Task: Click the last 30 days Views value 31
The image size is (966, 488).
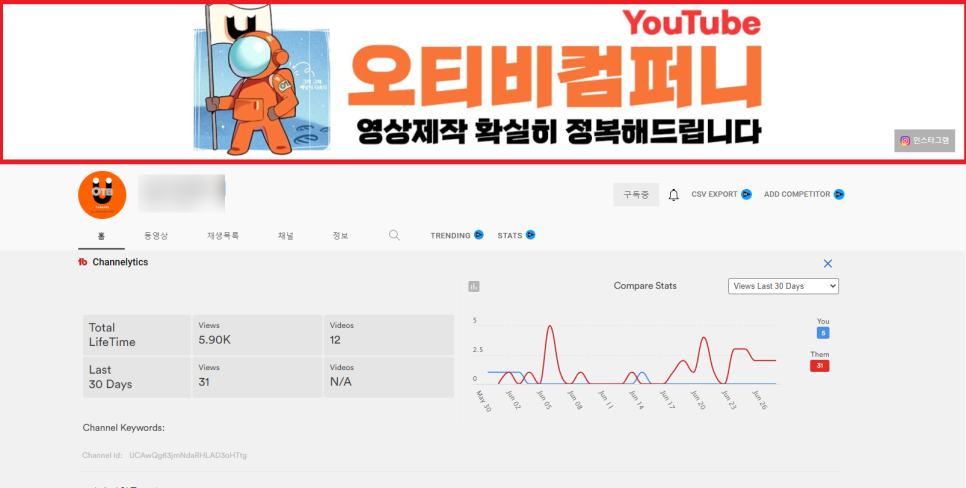Action: coord(204,382)
